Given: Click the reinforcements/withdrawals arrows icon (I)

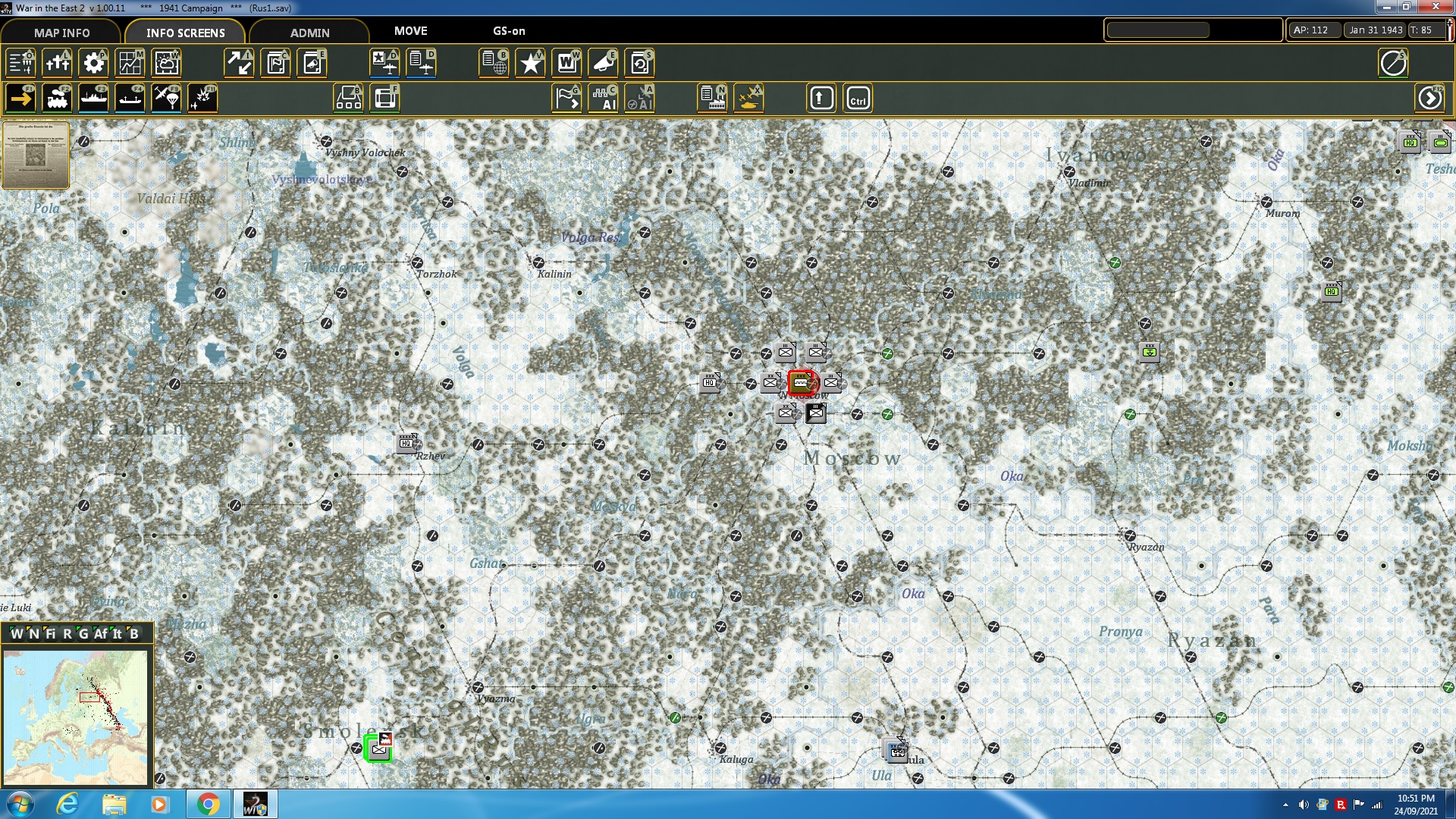Looking at the screenshot, I should pos(240,63).
